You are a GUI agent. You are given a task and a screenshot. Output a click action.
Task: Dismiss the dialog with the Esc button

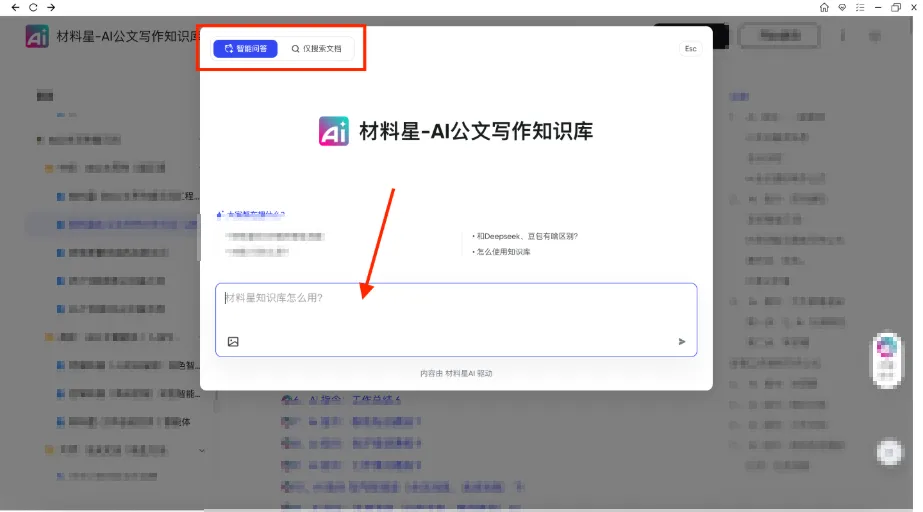coord(690,49)
